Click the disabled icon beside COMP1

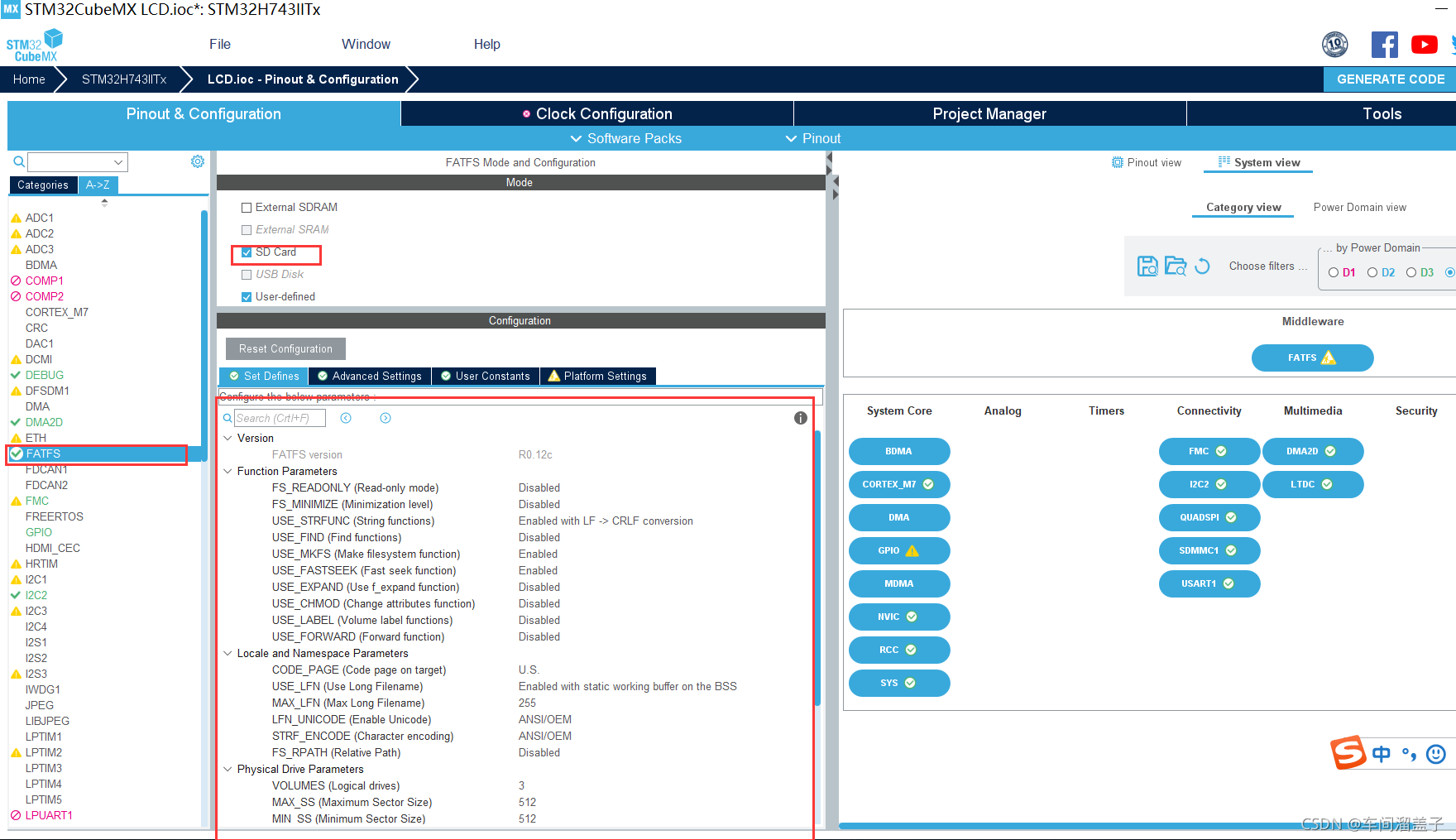pyautogui.click(x=16, y=281)
